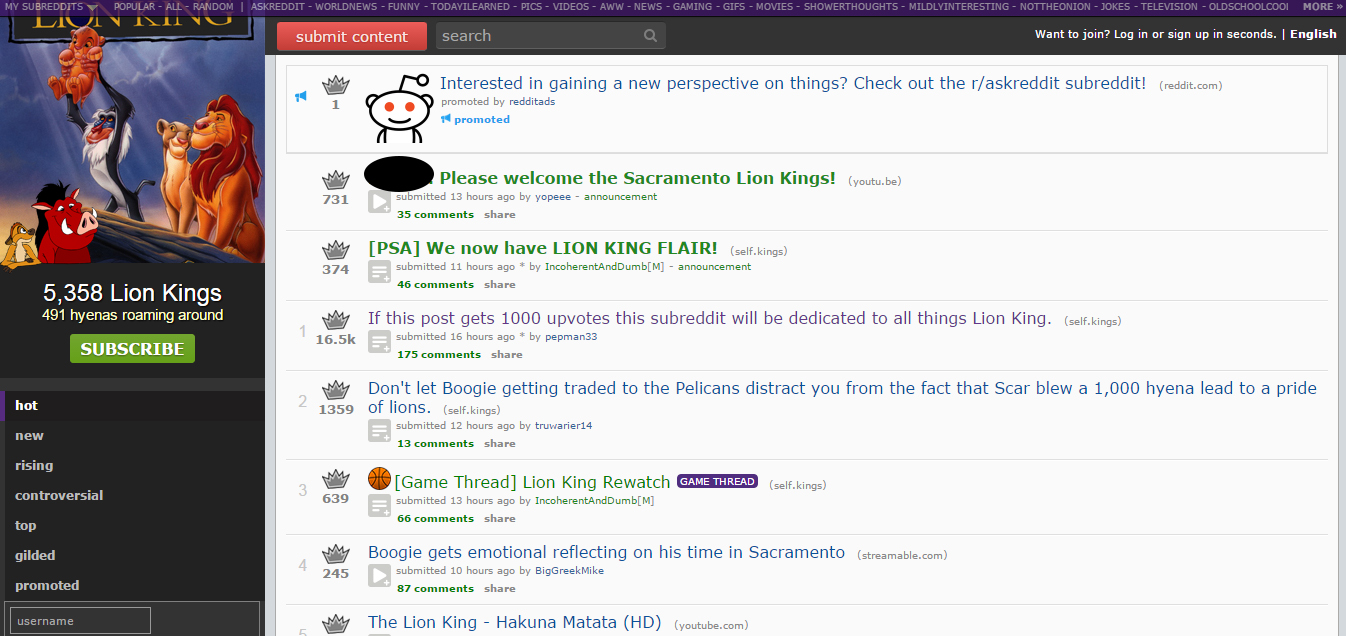Screen dimensions: 1346x636
Task: Click basketball icon beside Game Thread post
Action: click(379, 479)
